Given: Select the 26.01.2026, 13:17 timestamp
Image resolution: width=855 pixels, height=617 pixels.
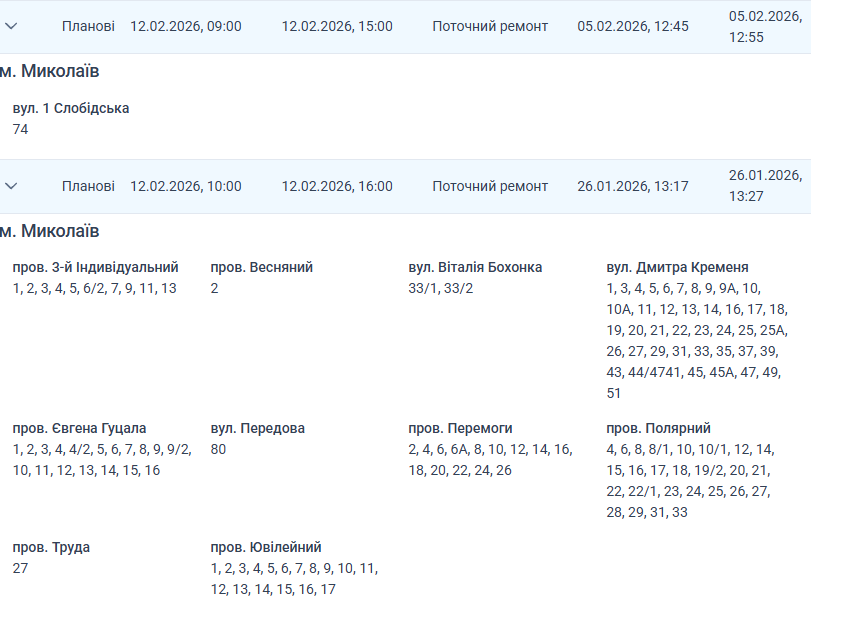Looking at the screenshot, I should click(x=633, y=186).
